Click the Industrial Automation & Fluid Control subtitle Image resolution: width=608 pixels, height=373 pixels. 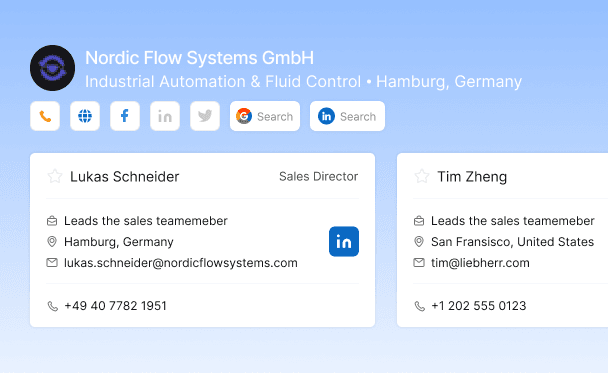click(x=223, y=82)
